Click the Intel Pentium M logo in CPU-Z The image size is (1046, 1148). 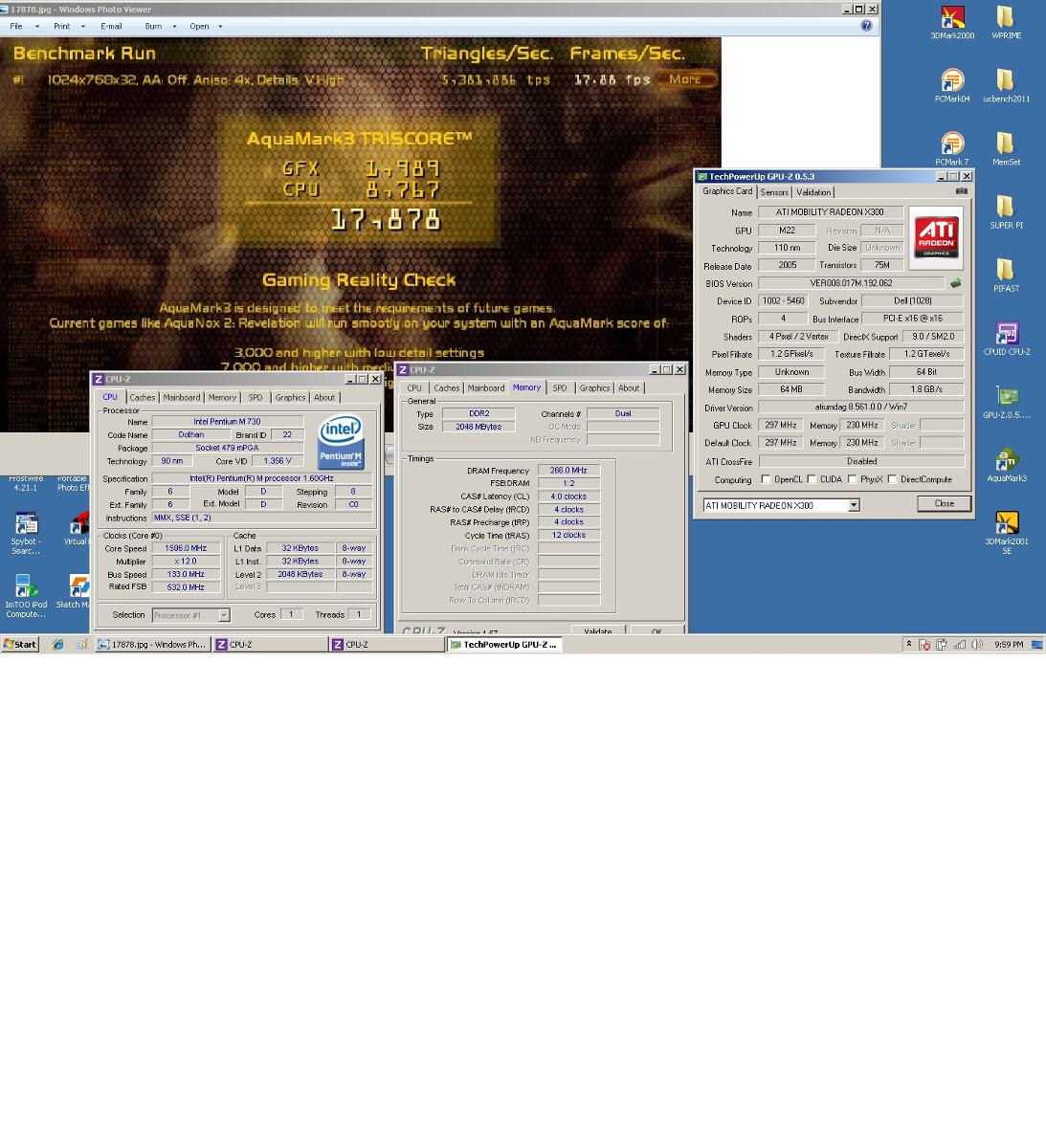coord(341,442)
